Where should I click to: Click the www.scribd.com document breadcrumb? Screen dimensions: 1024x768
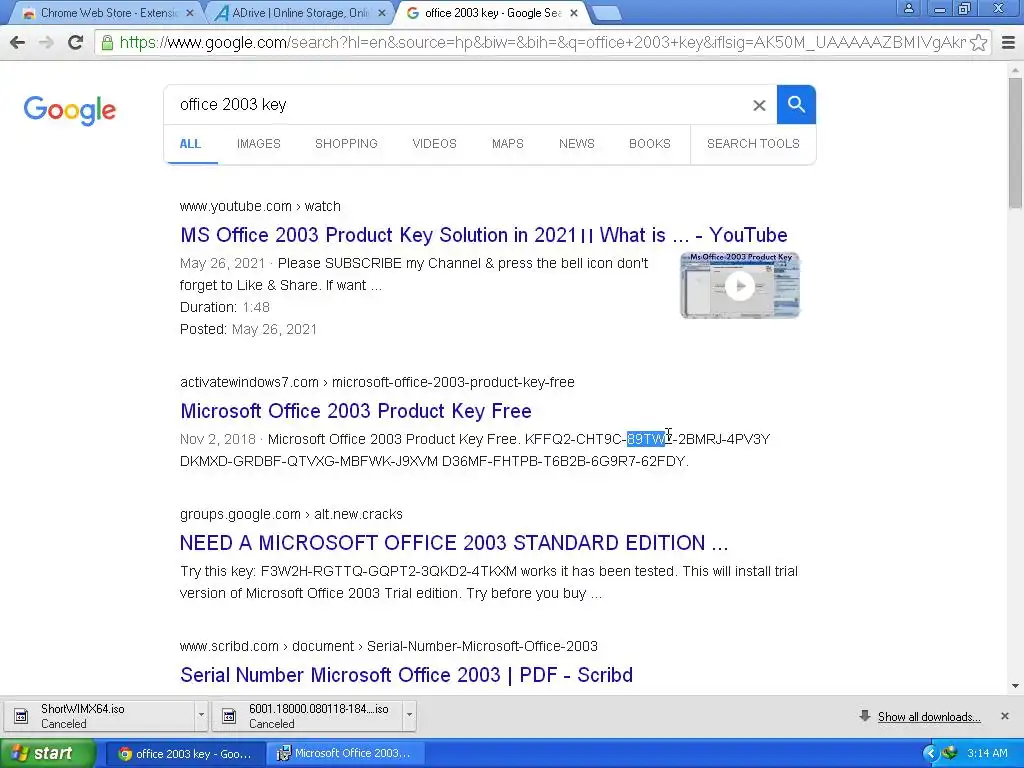389,646
